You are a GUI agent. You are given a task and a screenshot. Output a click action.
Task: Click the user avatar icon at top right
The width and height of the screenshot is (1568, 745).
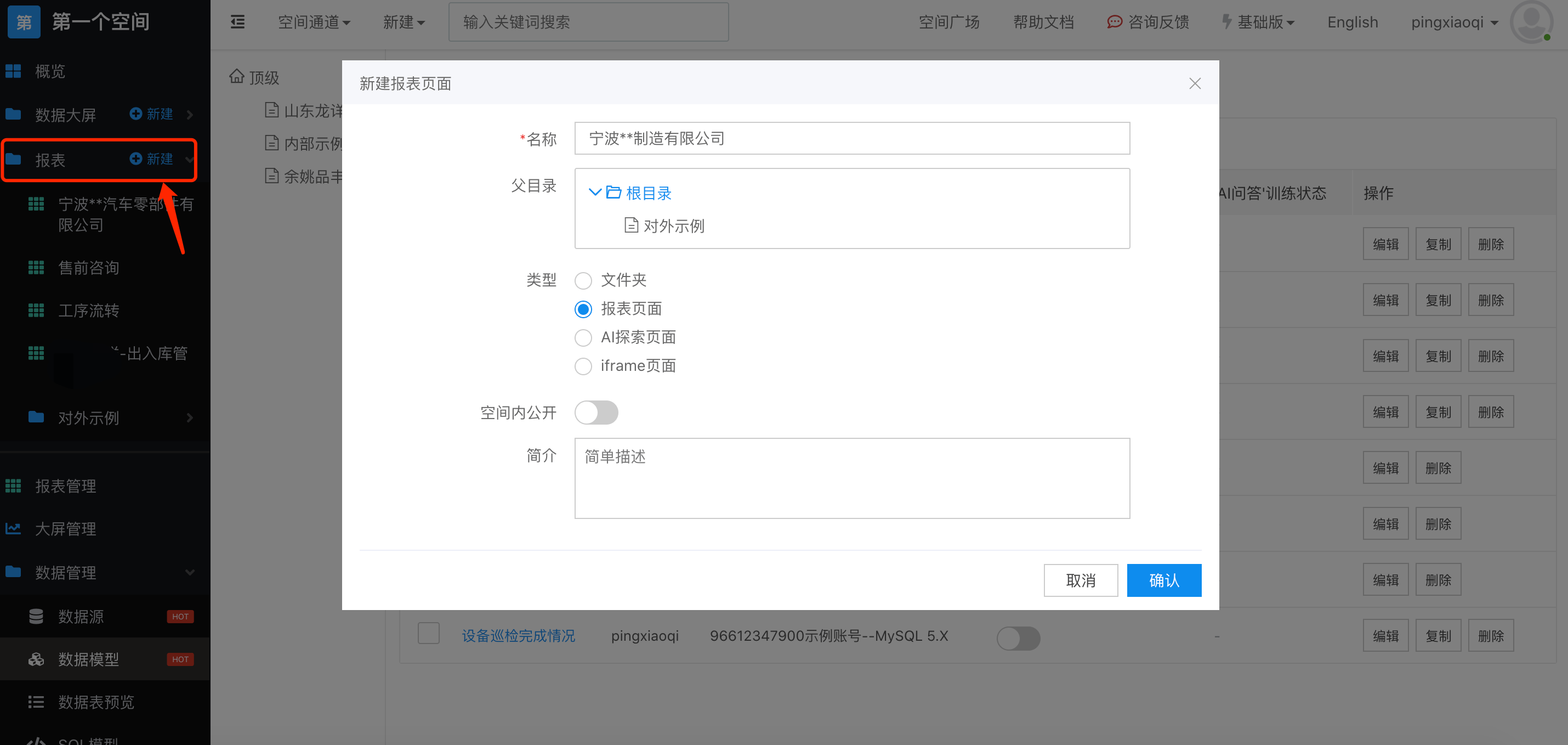click(x=1531, y=21)
